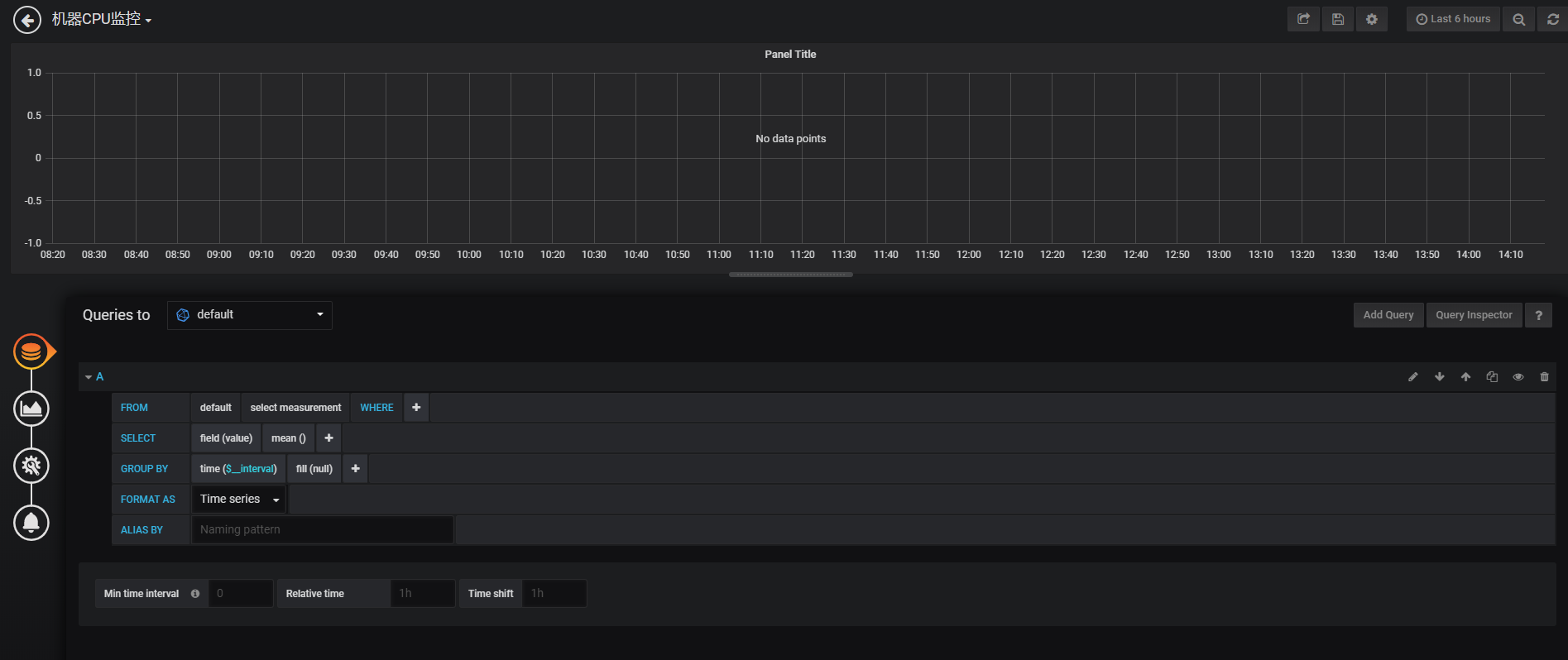Open the Queries tab database icon

click(x=31, y=352)
